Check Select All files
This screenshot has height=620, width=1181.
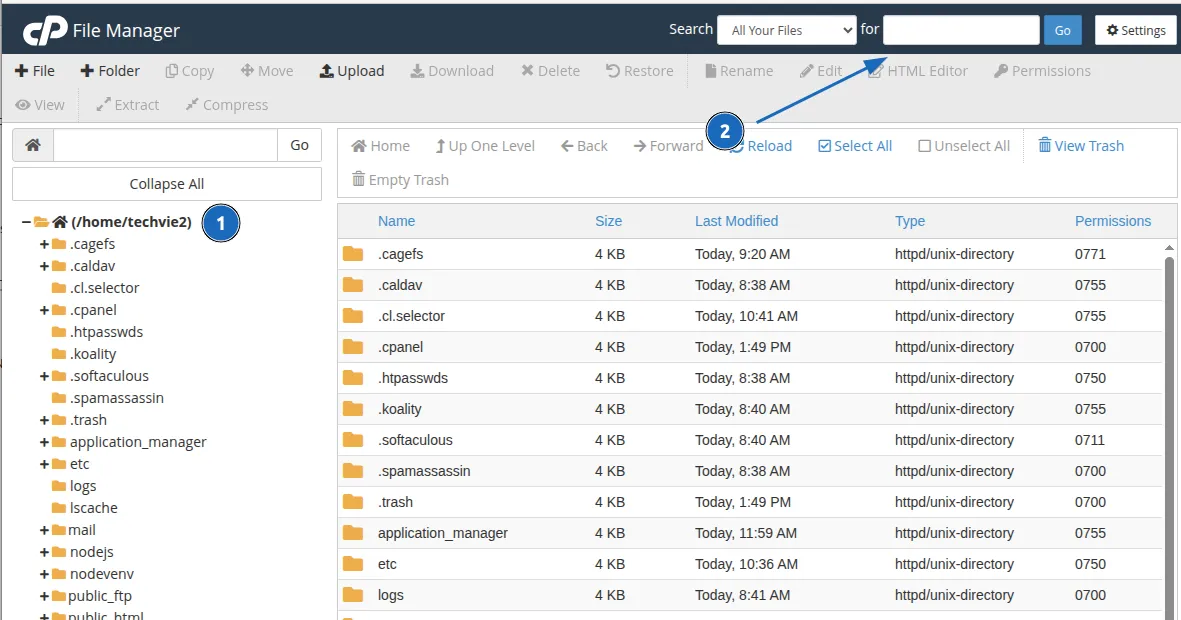pyautogui.click(x=825, y=146)
